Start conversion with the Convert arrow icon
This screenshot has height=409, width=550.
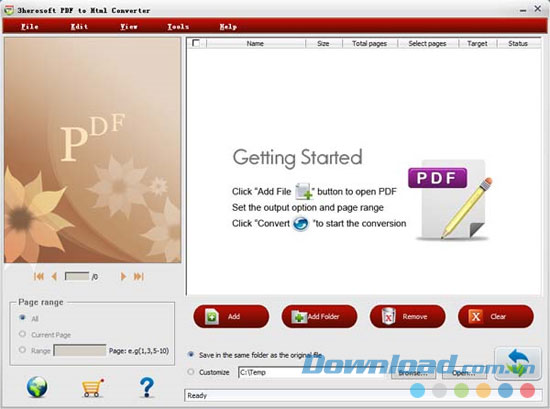point(518,363)
